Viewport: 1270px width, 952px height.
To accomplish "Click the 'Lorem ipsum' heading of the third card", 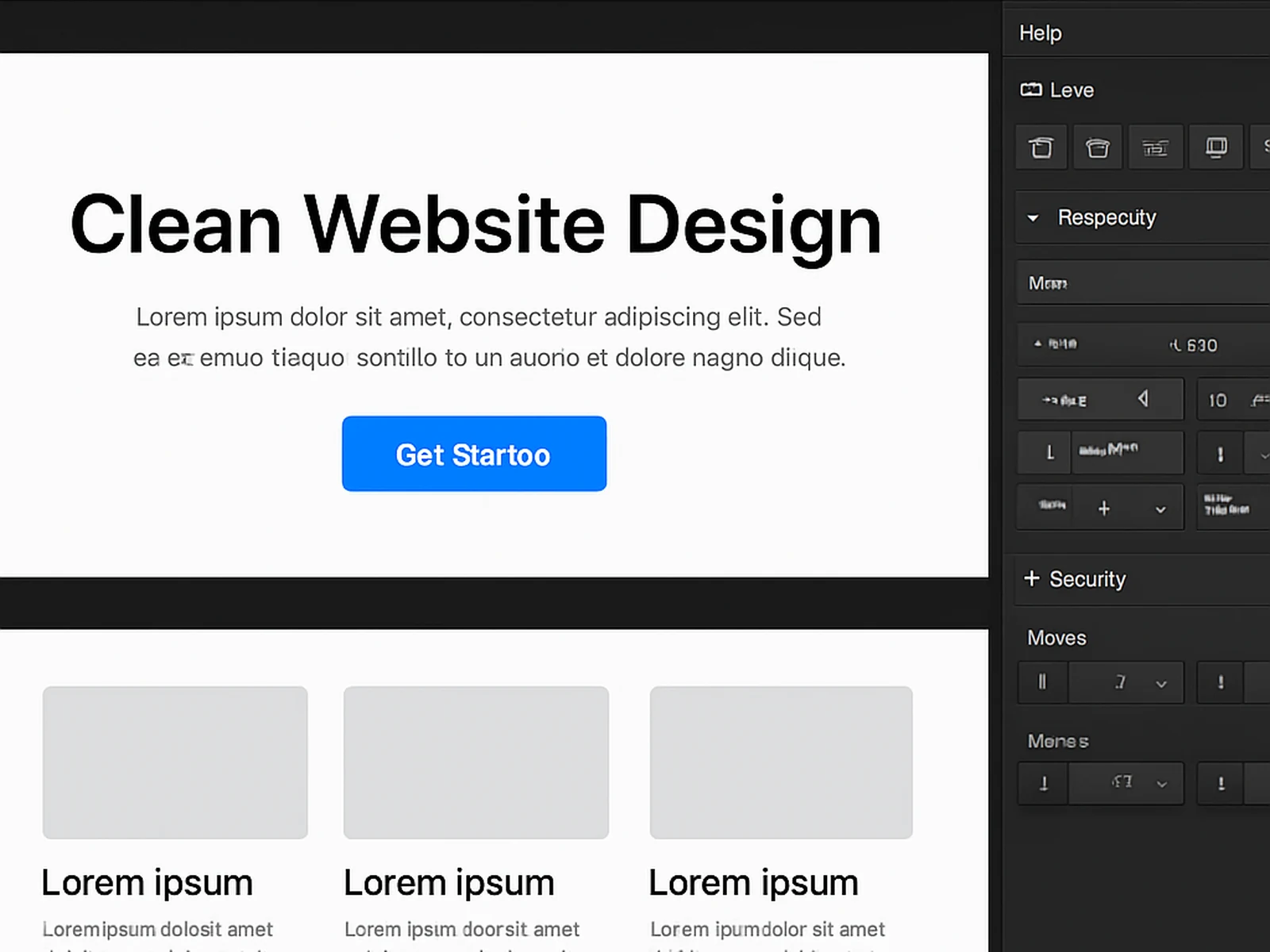I will pyautogui.click(x=753, y=882).
